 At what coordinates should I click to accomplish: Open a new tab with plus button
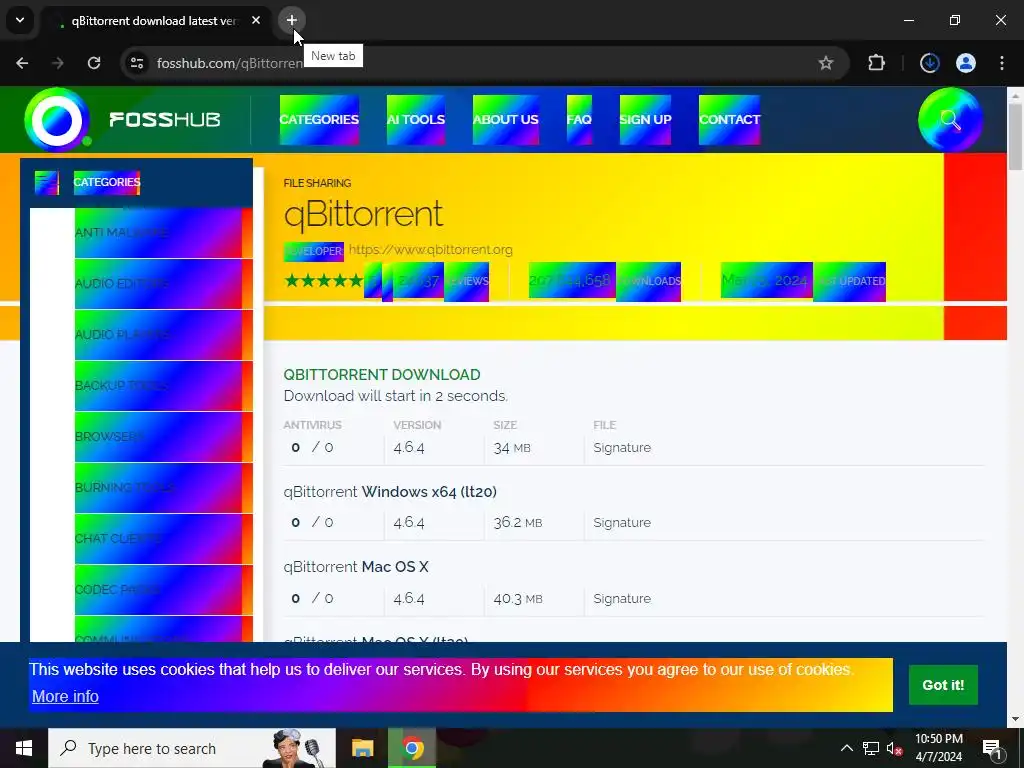coord(291,20)
